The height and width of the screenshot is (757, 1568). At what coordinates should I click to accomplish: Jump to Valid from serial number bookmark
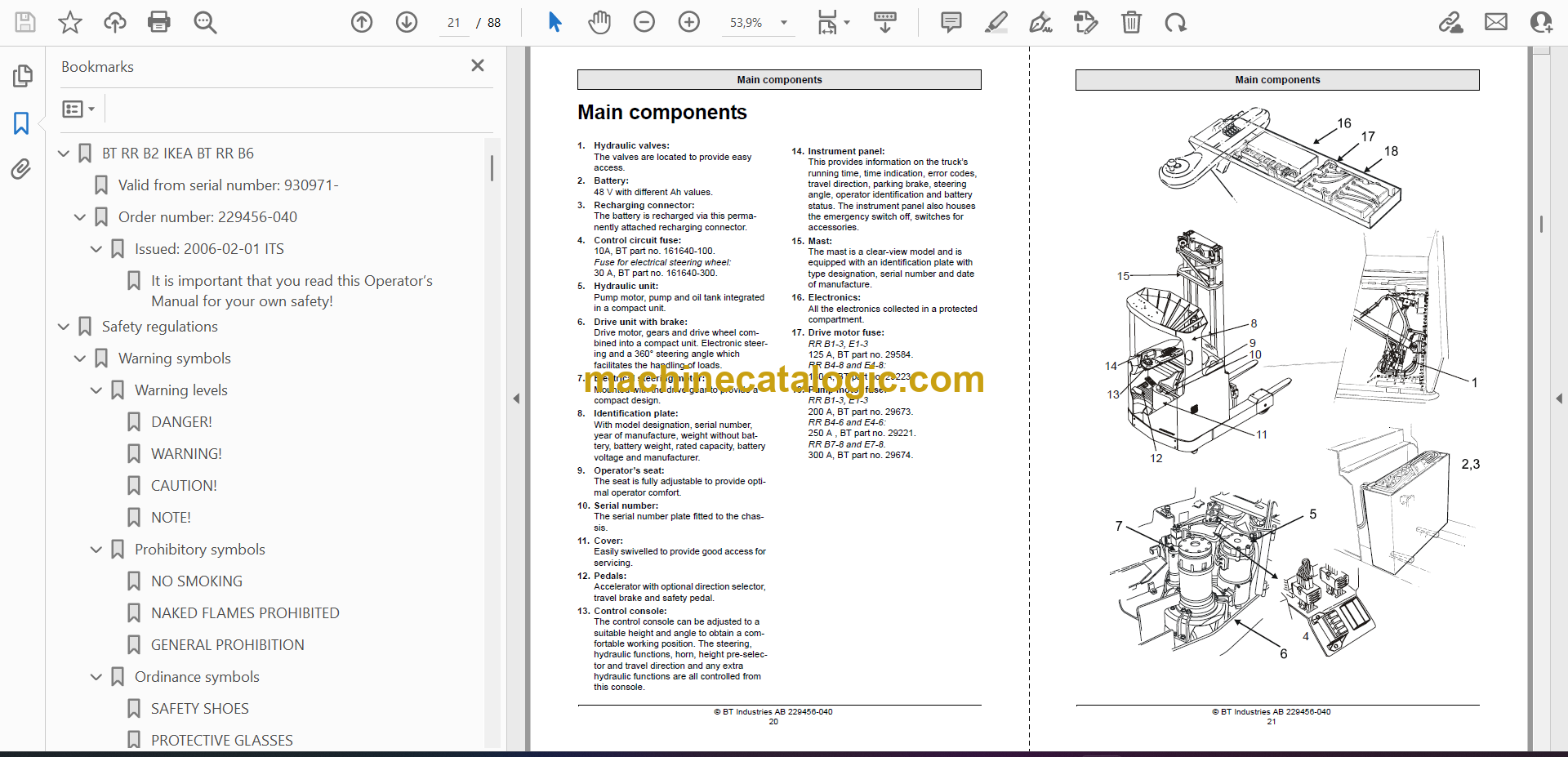click(228, 185)
